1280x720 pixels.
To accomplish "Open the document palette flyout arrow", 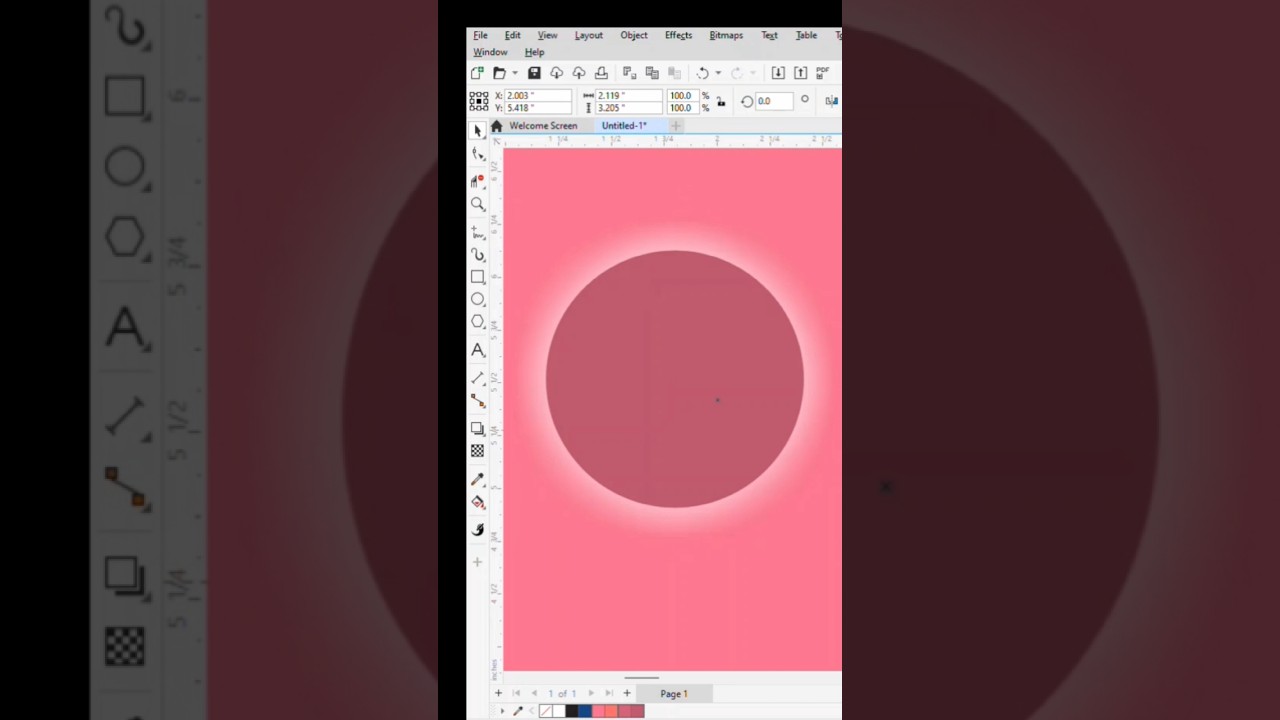I will (x=502, y=711).
